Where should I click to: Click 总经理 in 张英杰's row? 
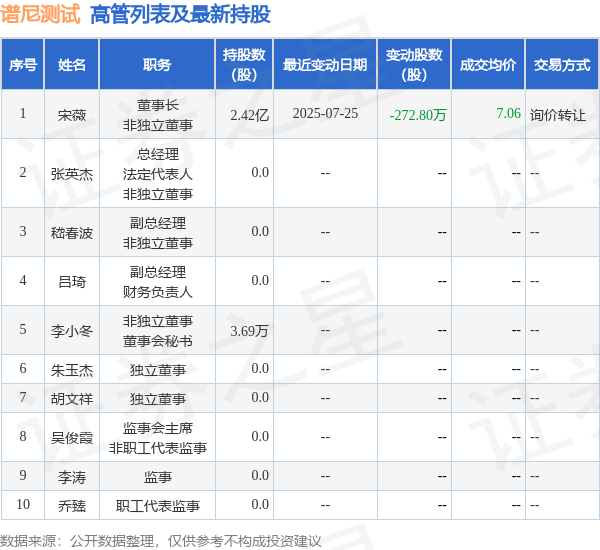(x=158, y=154)
